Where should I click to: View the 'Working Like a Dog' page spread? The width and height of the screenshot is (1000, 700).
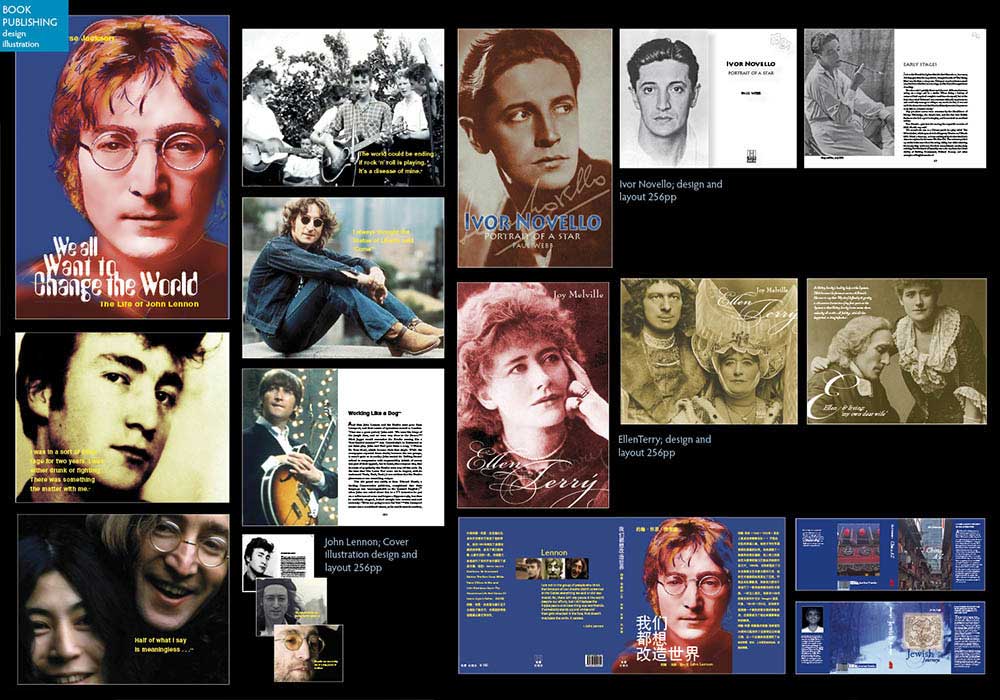click(343, 447)
